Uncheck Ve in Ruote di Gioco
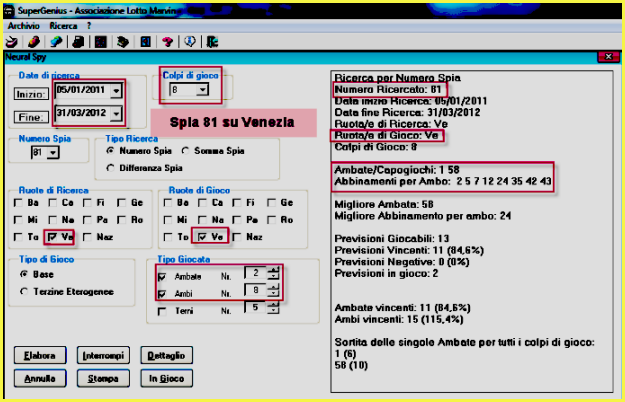 pyautogui.click(x=202, y=237)
